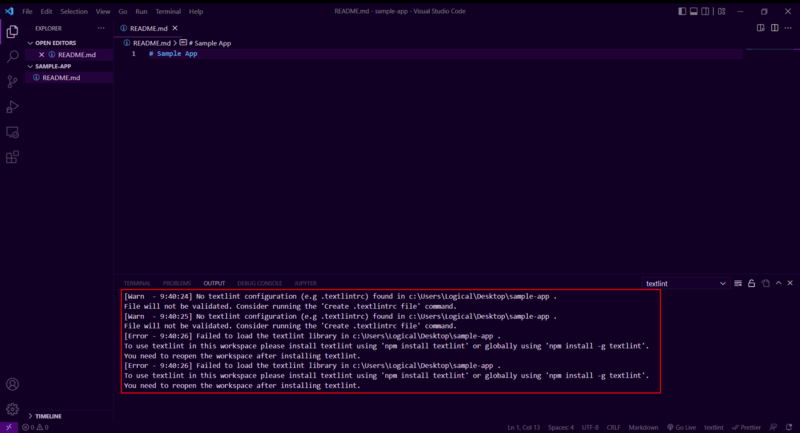Toggle output auto scroll lock
Viewport: 800px width, 433px height.
[x=752, y=283]
